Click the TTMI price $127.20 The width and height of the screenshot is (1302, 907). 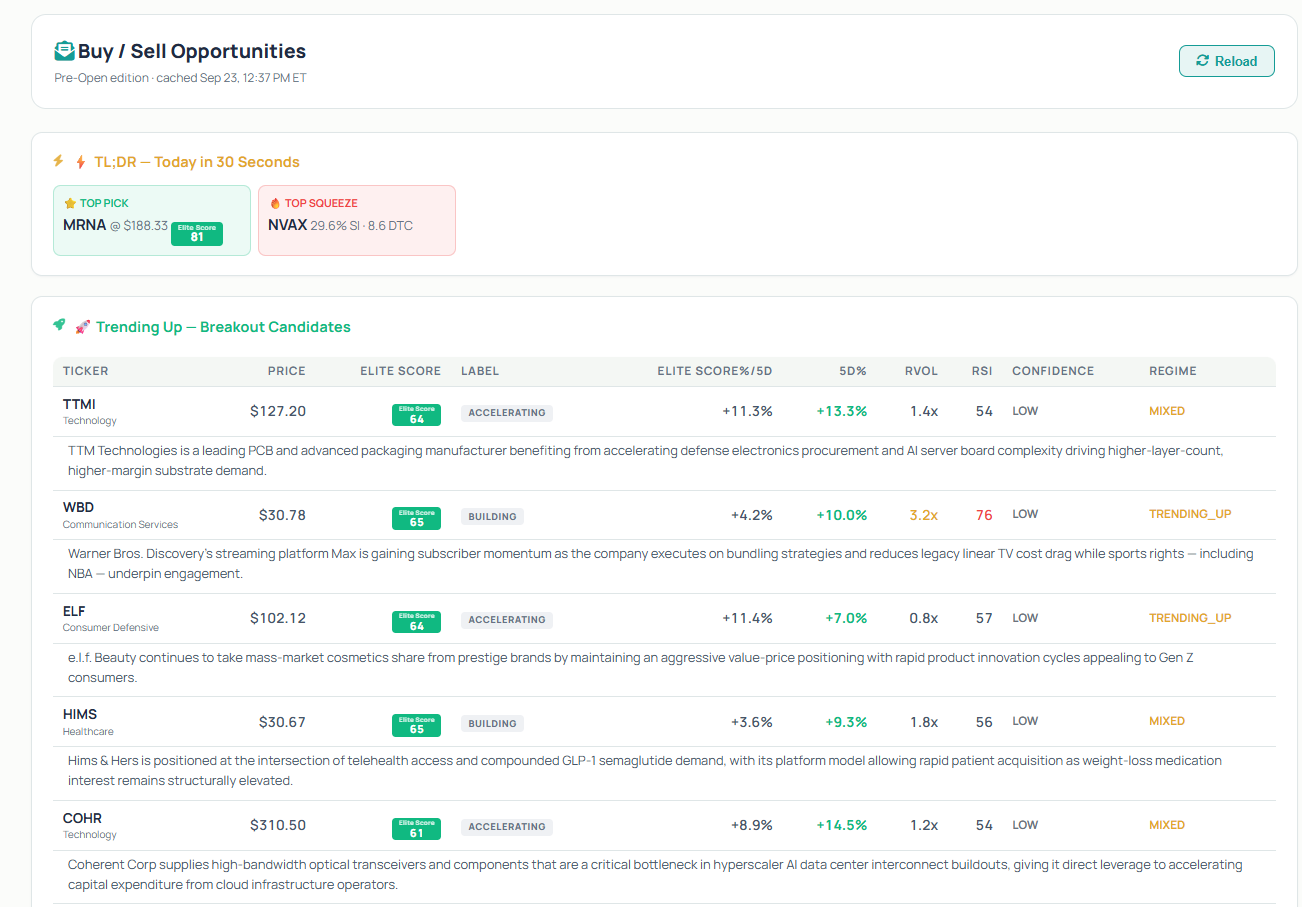coord(278,412)
